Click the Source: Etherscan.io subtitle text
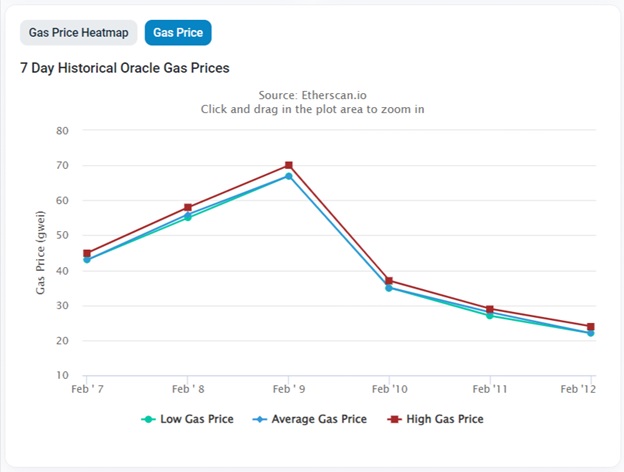 pos(312,95)
